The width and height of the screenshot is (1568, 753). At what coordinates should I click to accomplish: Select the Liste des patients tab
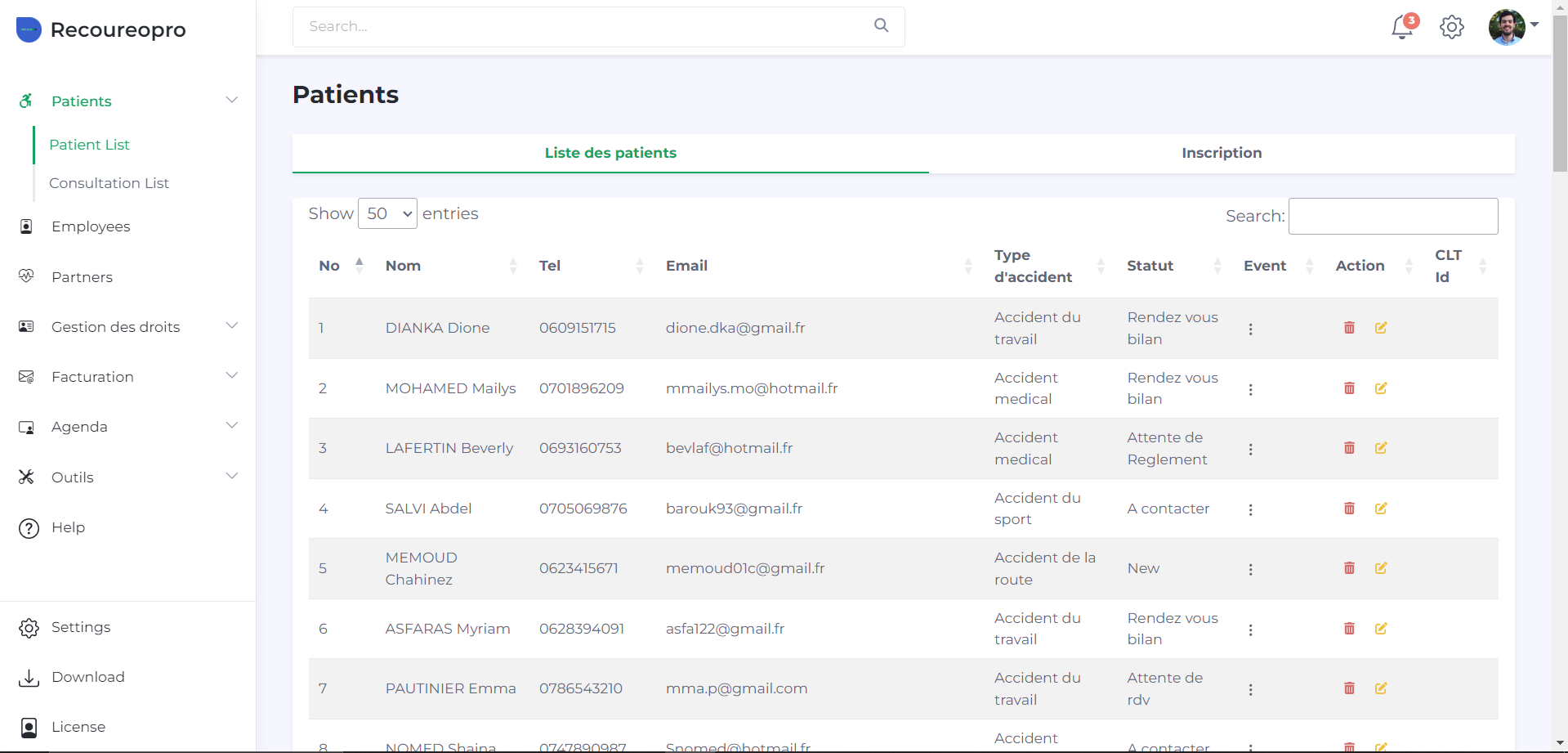(610, 153)
